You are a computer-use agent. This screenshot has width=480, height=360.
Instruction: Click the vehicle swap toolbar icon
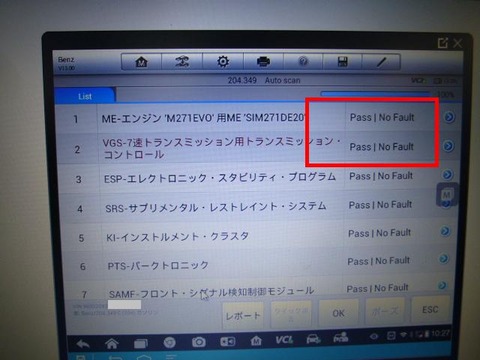click(x=182, y=62)
